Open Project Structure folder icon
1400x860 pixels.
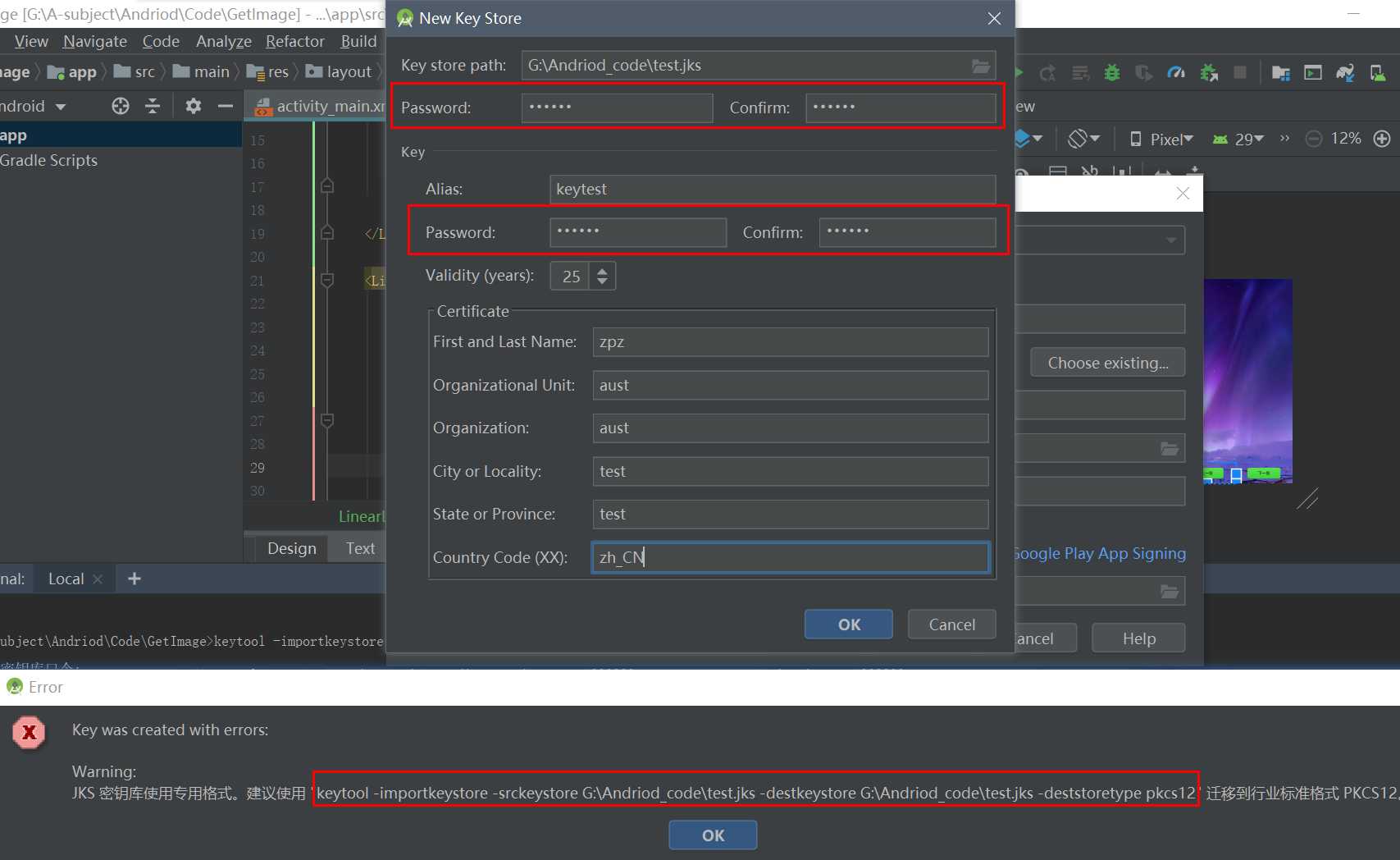[1280, 73]
